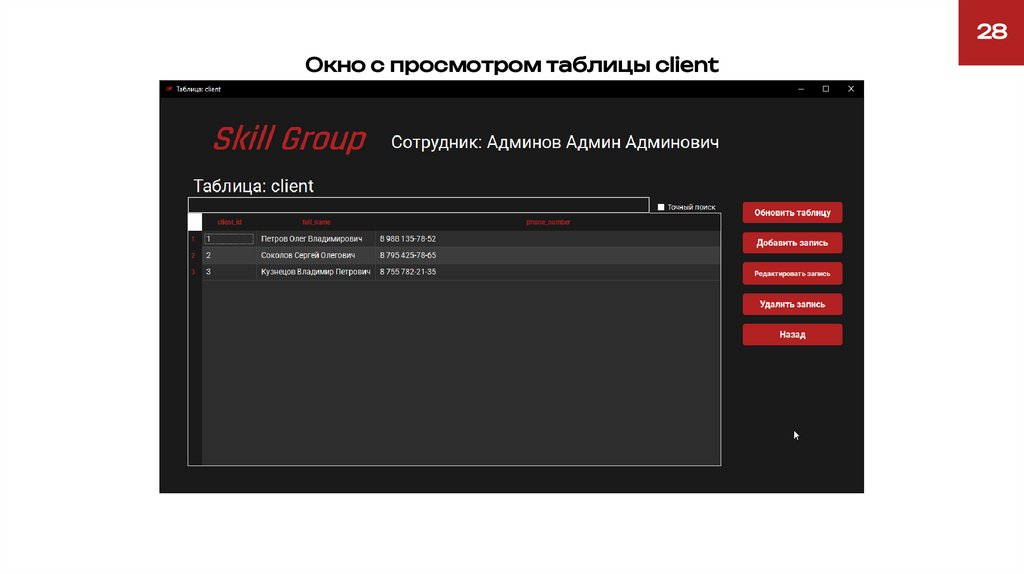Click the "Обновить таблицу" button
This screenshot has width=1024, height=574.
click(792, 212)
